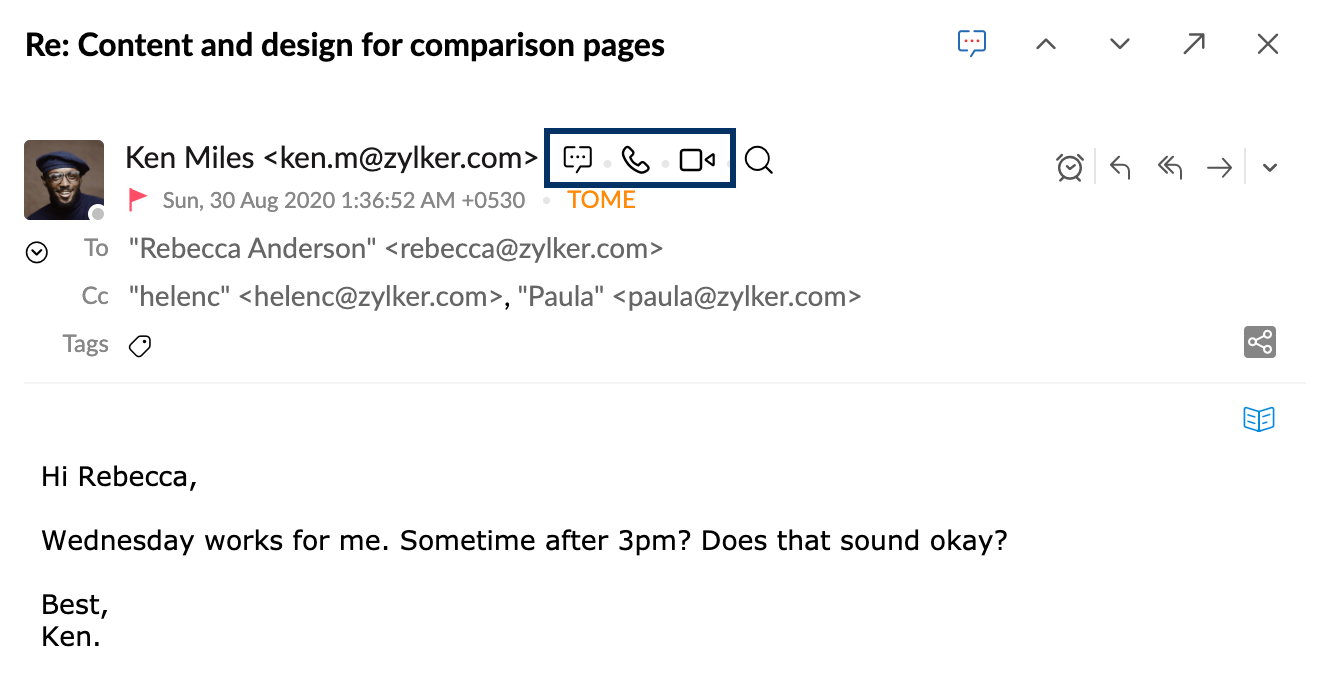Add a tag using the tag icon
This screenshot has height=682, width=1320.
pos(140,346)
